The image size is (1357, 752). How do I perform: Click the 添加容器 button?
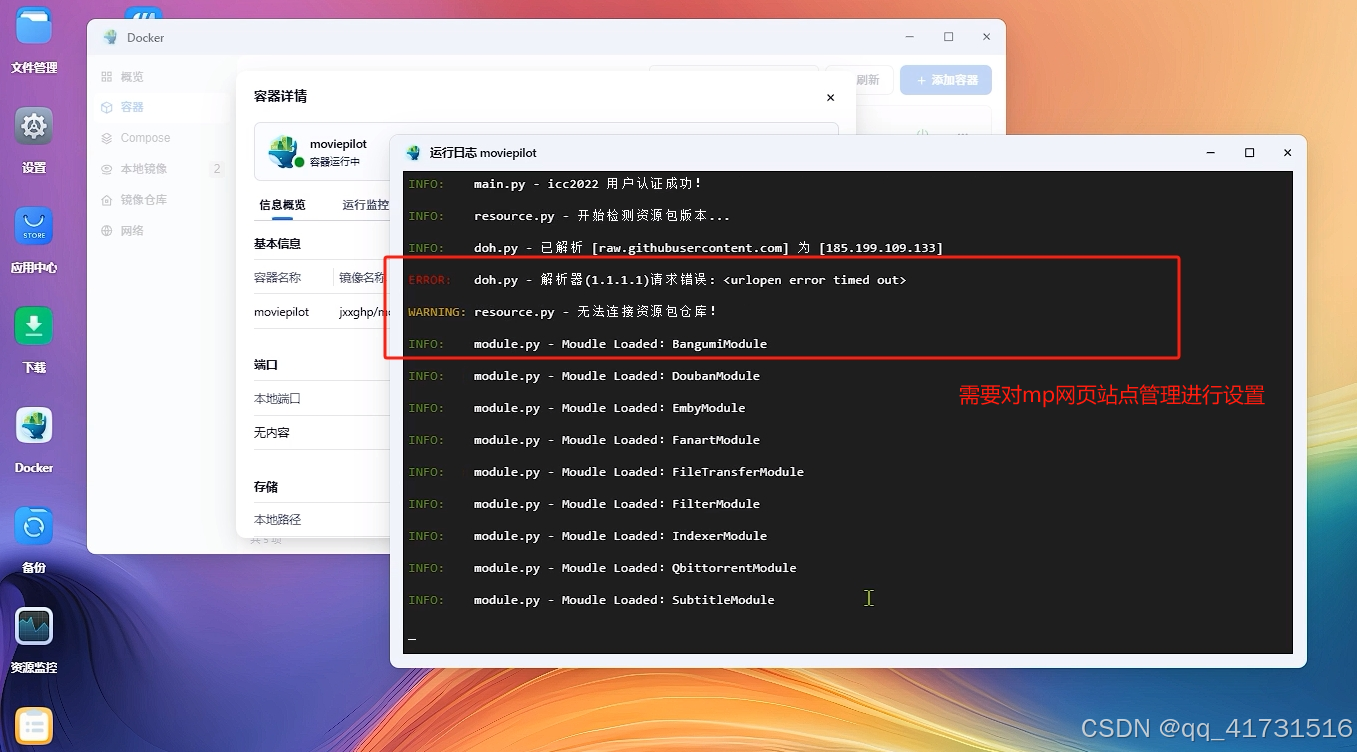[946, 80]
